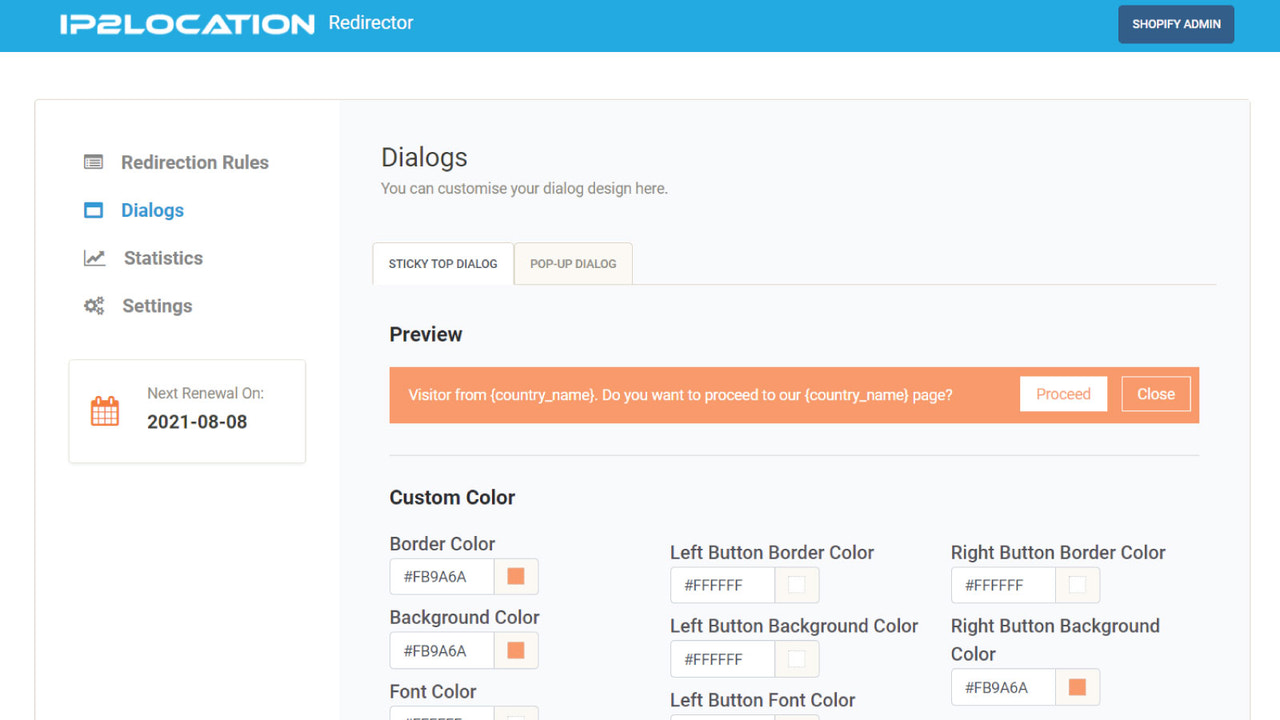
Task: Click the Left Button Background Color text field
Action: click(x=722, y=659)
